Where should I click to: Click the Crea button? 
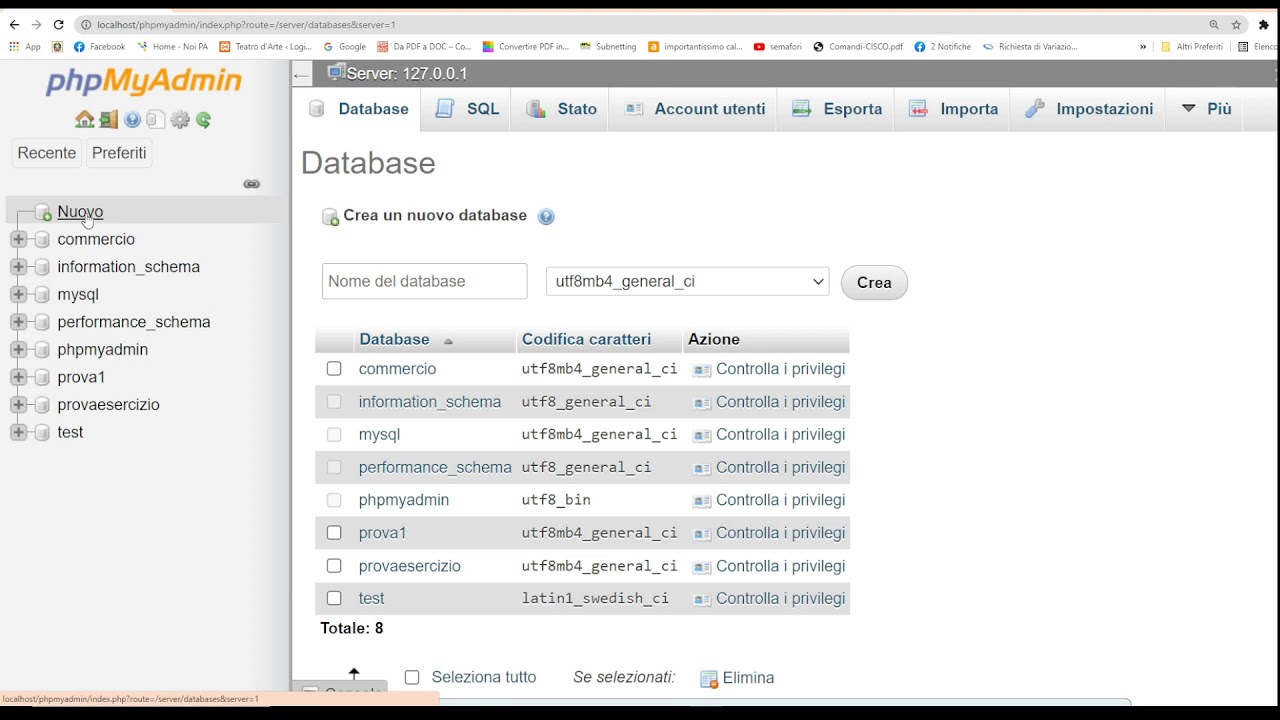(874, 283)
